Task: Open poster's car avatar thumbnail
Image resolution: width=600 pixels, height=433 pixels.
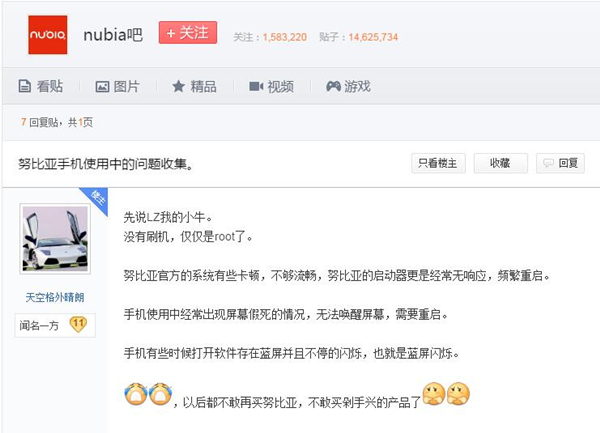Action: point(55,239)
